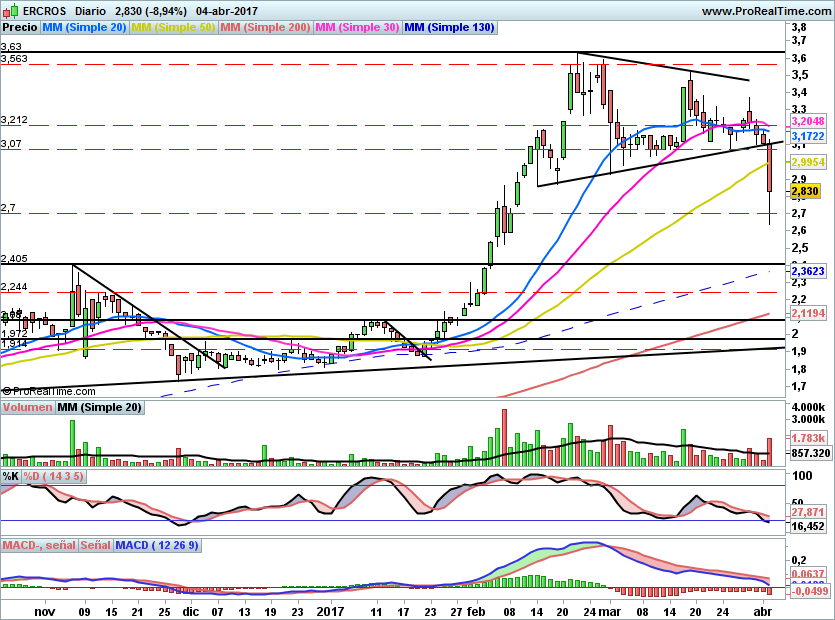Open the MM (Simple 130) dark blue label
This screenshot has width=835, height=620.
(x=449, y=27)
